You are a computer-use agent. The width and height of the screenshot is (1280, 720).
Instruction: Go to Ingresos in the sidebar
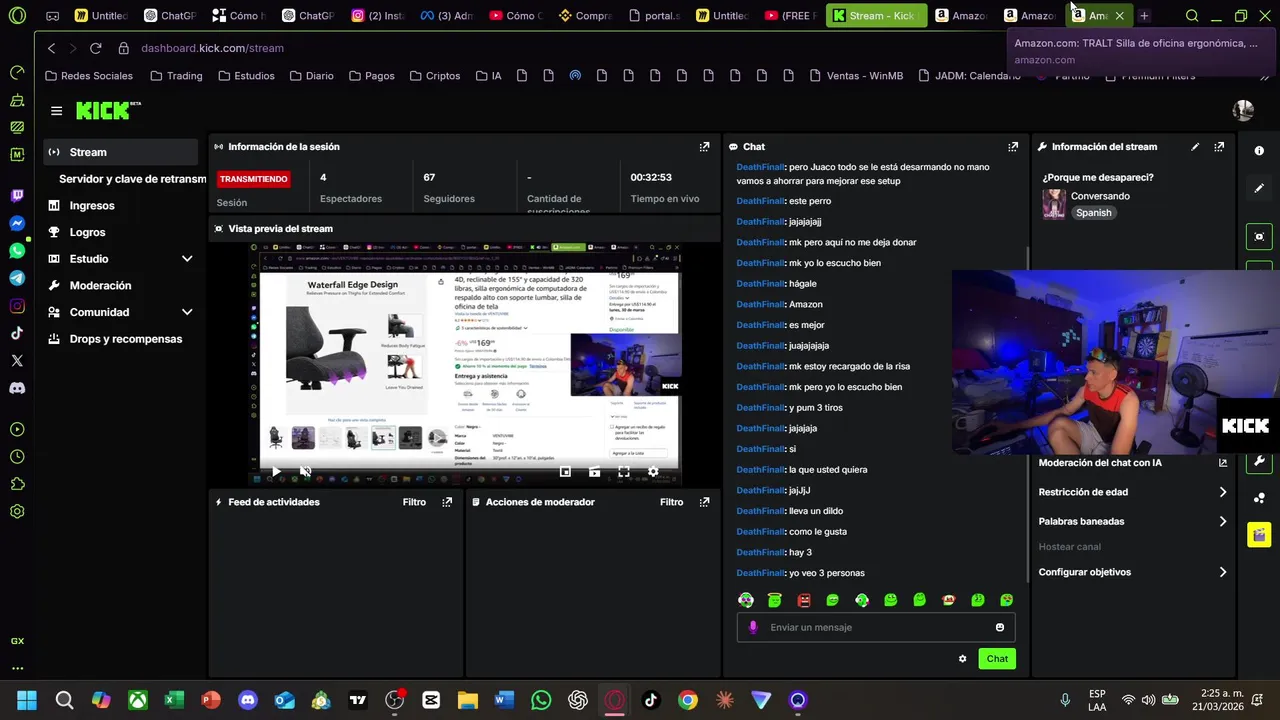92,205
